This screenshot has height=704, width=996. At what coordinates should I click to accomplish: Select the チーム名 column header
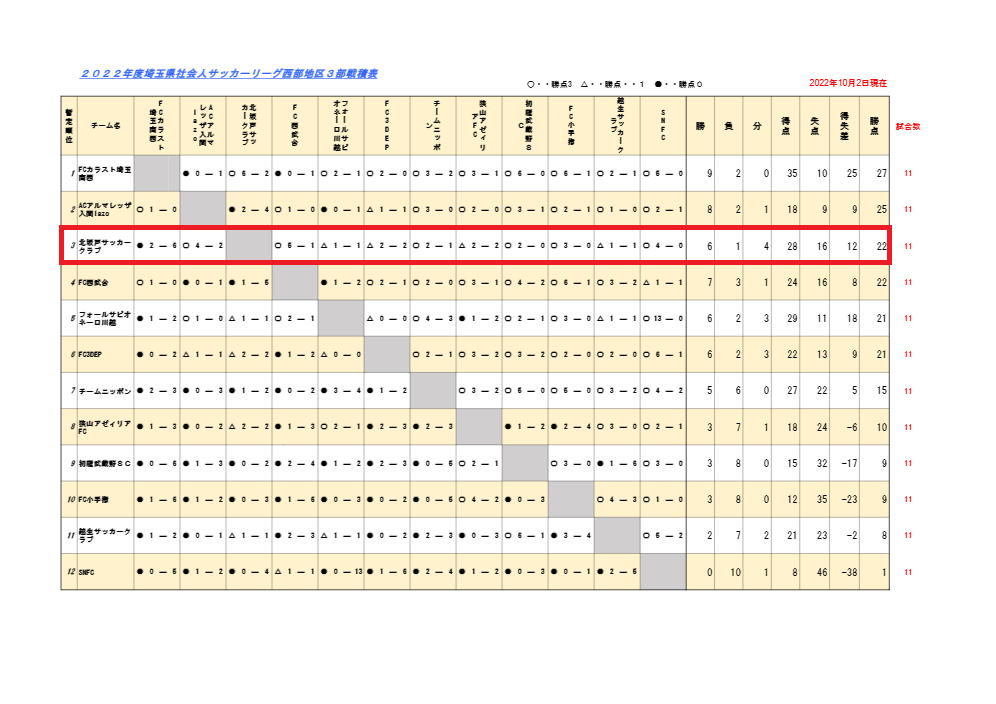coord(105,126)
